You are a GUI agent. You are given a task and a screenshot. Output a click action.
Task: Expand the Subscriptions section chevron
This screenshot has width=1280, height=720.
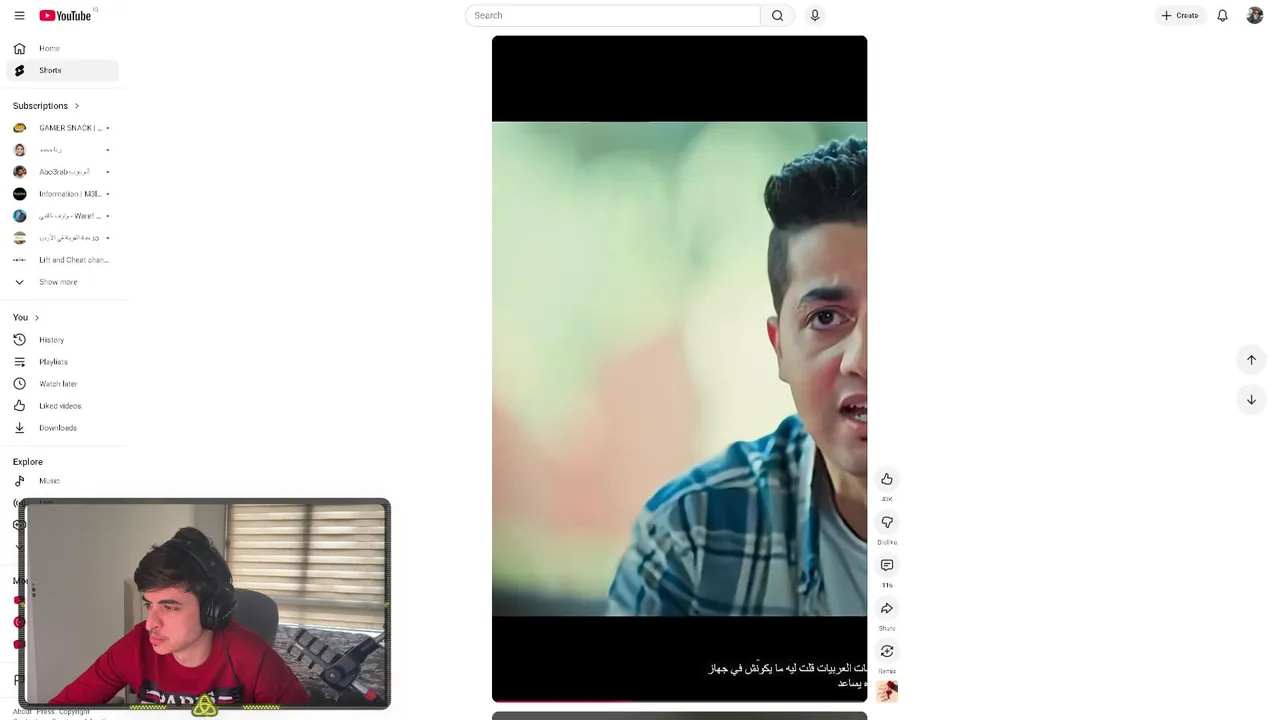coord(76,106)
